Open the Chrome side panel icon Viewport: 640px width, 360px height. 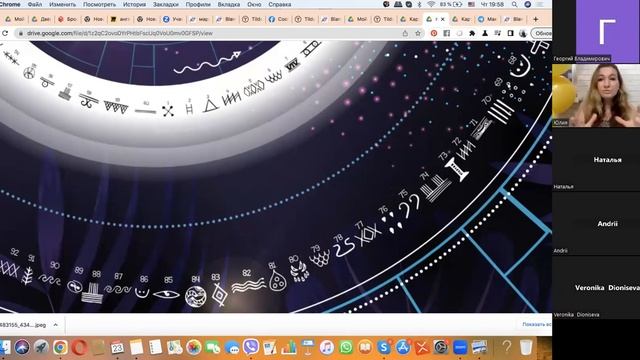pyautogui.click(x=510, y=33)
